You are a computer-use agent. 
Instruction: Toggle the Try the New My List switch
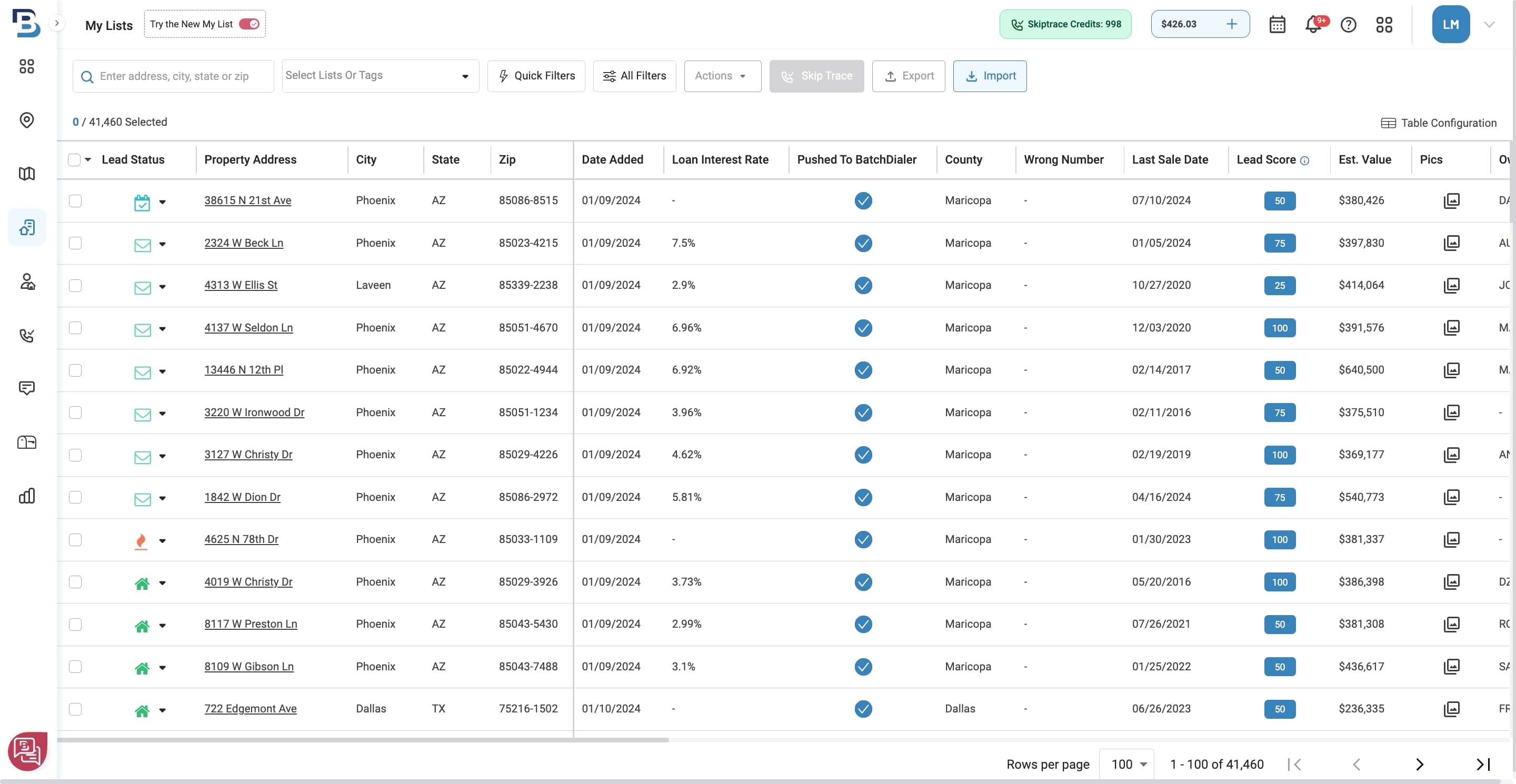249,24
